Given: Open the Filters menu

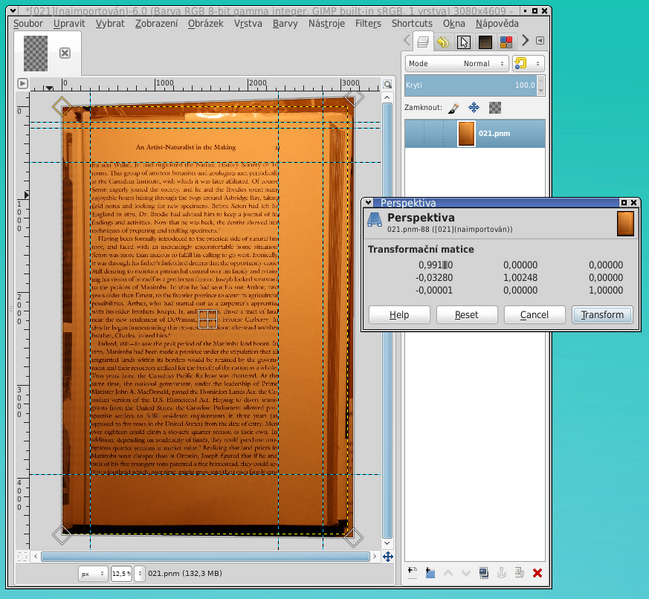Looking at the screenshot, I should 368,24.
